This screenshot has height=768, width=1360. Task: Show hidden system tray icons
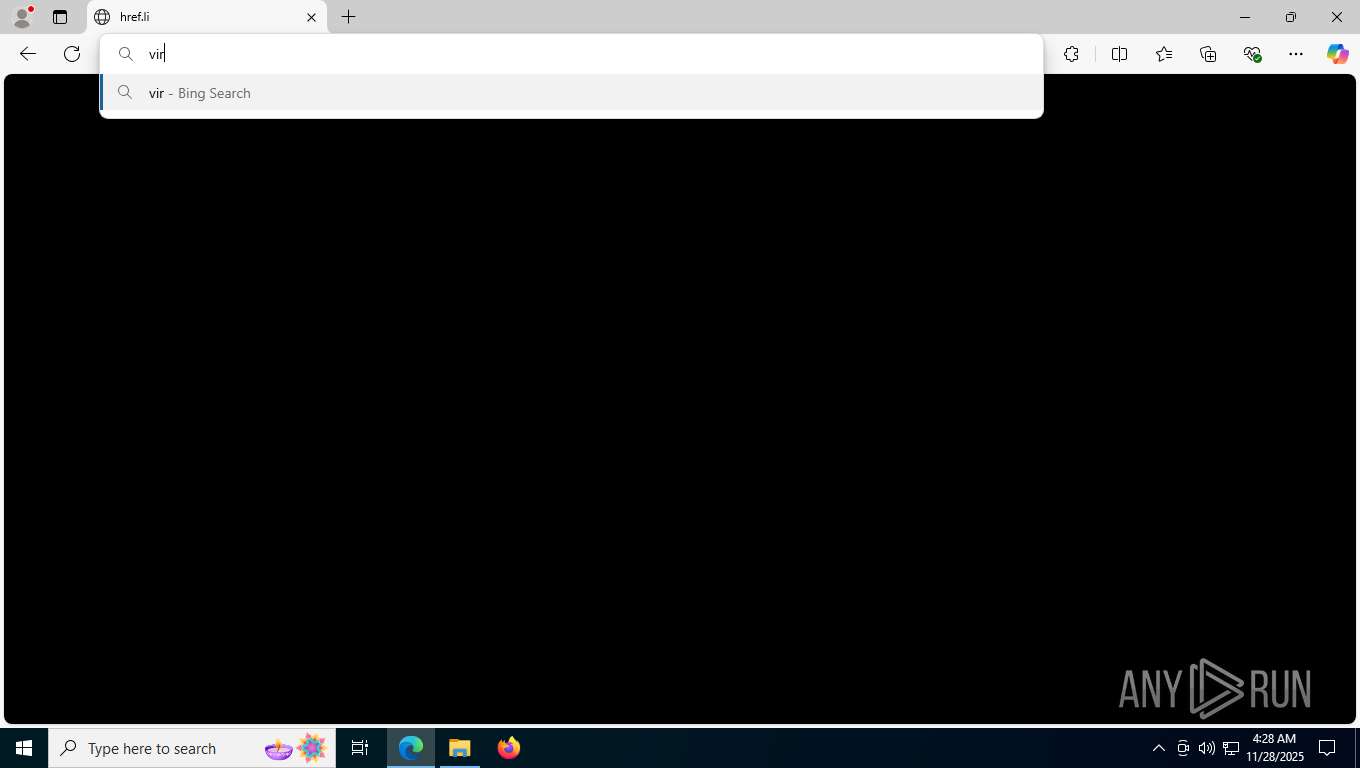tap(1159, 748)
